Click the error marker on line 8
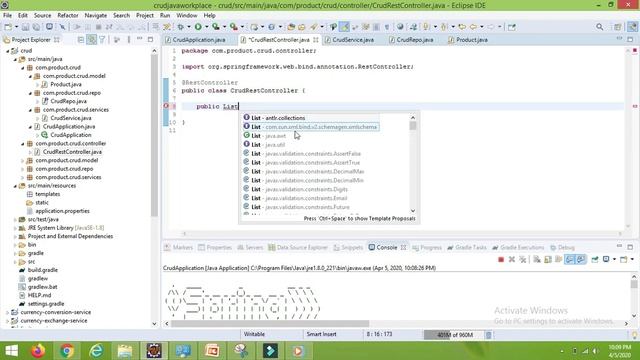Screen dimensions: 640x360 tap(166, 106)
